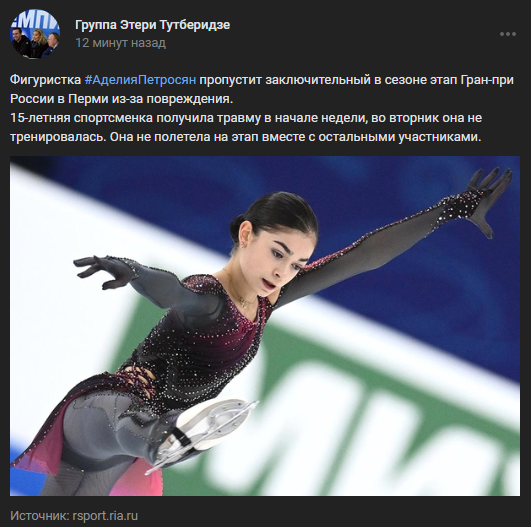Click the word "Фигуристка" starting the post
The height and width of the screenshot is (527, 531).
46,80
